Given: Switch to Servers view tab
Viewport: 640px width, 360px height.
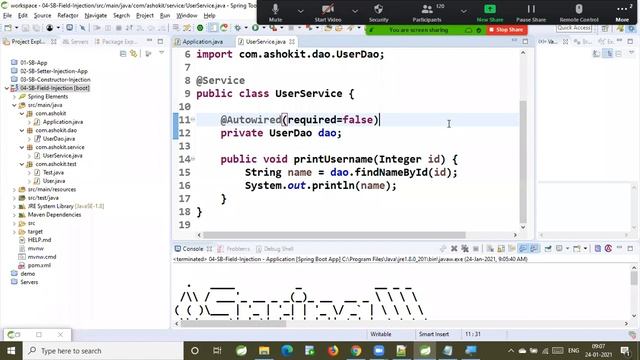Looking at the screenshot, I should pyautogui.click(x=76, y=42).
